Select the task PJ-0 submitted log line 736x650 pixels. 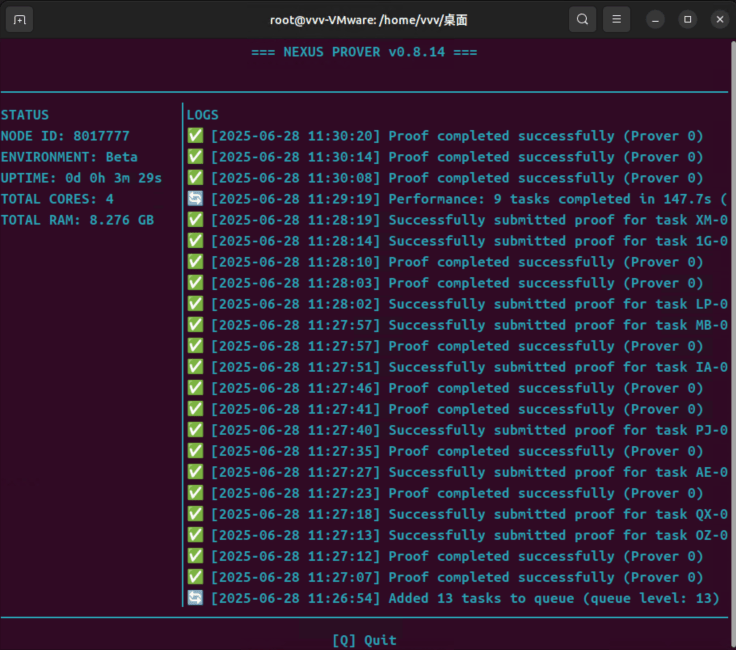coord(458,430)
